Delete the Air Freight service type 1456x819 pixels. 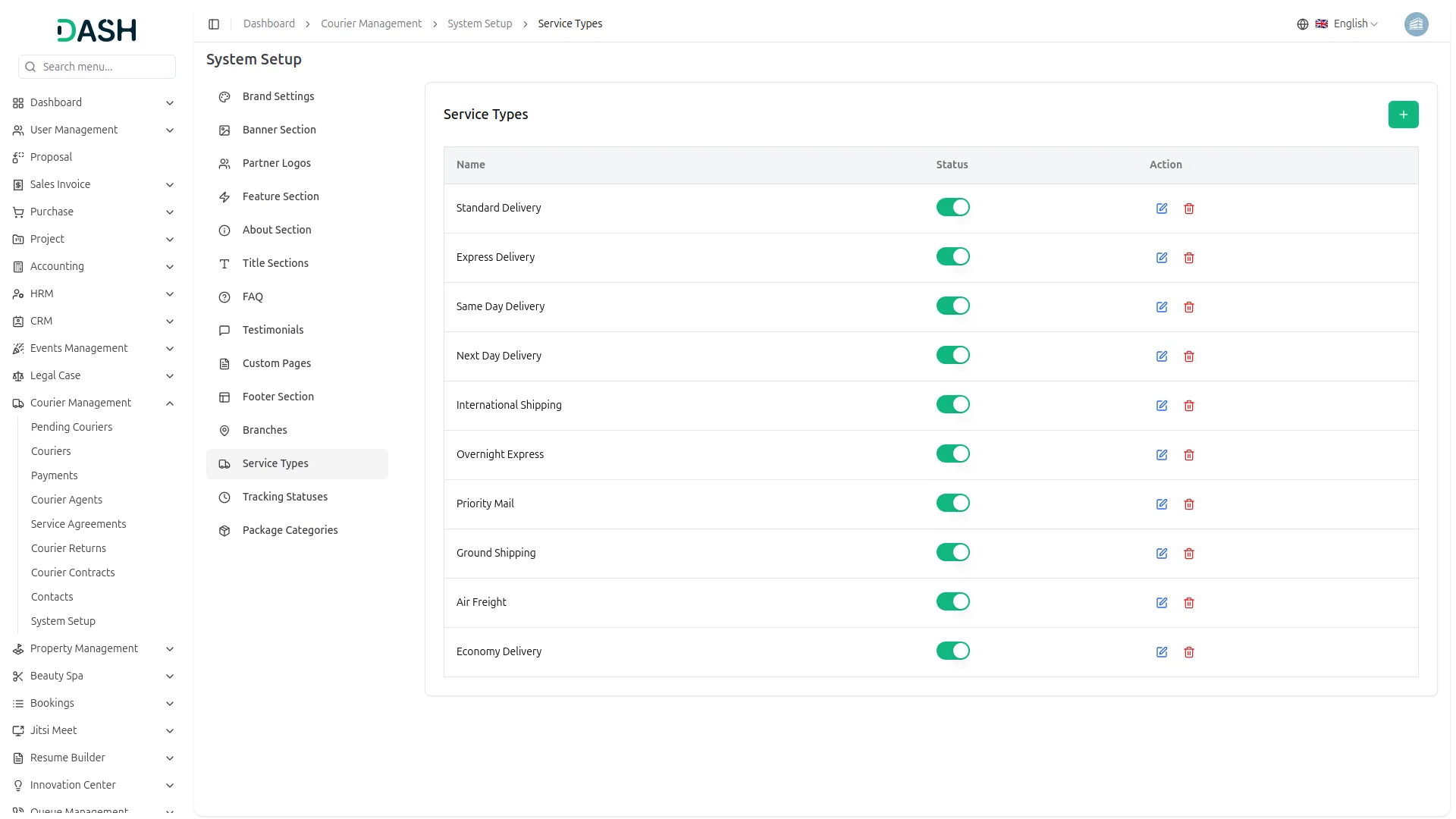click(1188, 603)
